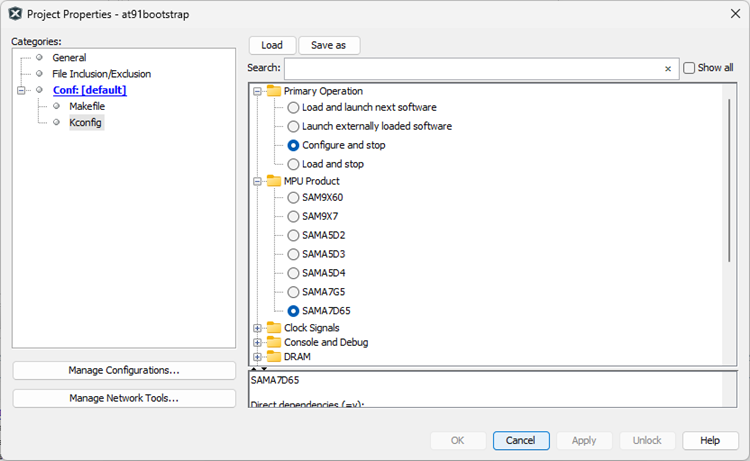The width and height of the screenshot is (750, 461).
Task: Click the DRAM folder icon
Action: coord(274,357)
